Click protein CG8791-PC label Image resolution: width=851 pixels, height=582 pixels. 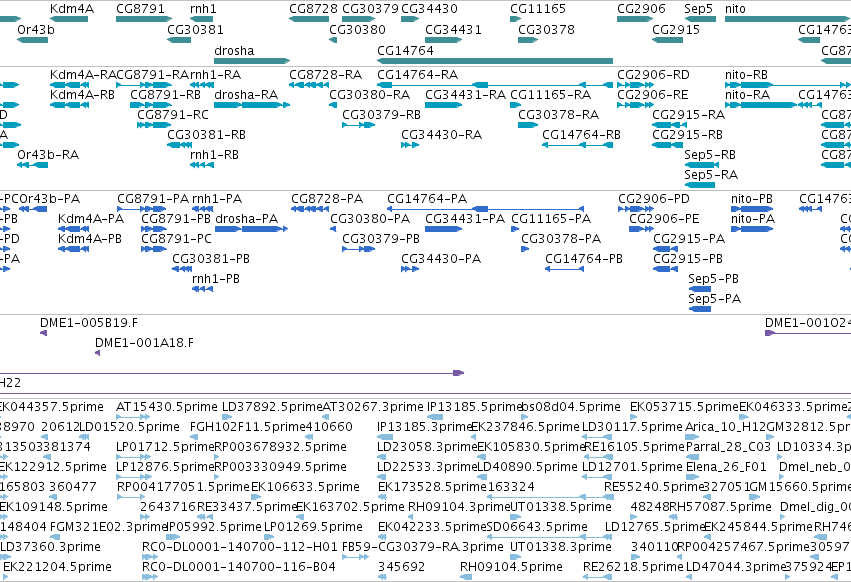pos(176,239)
